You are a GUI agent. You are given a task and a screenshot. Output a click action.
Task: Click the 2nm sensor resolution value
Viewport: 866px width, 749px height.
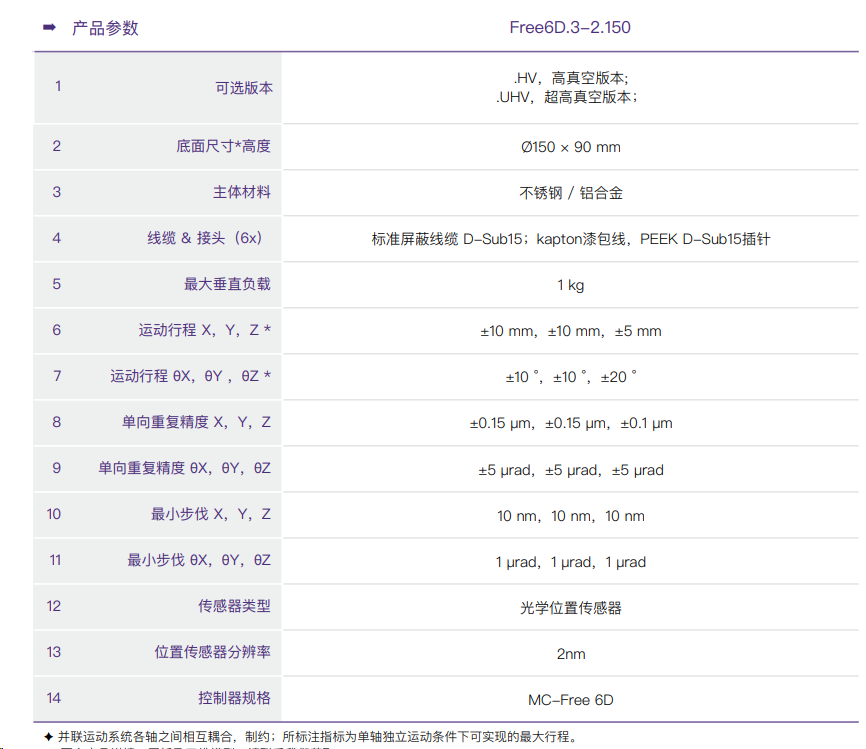tap(570, 654)
